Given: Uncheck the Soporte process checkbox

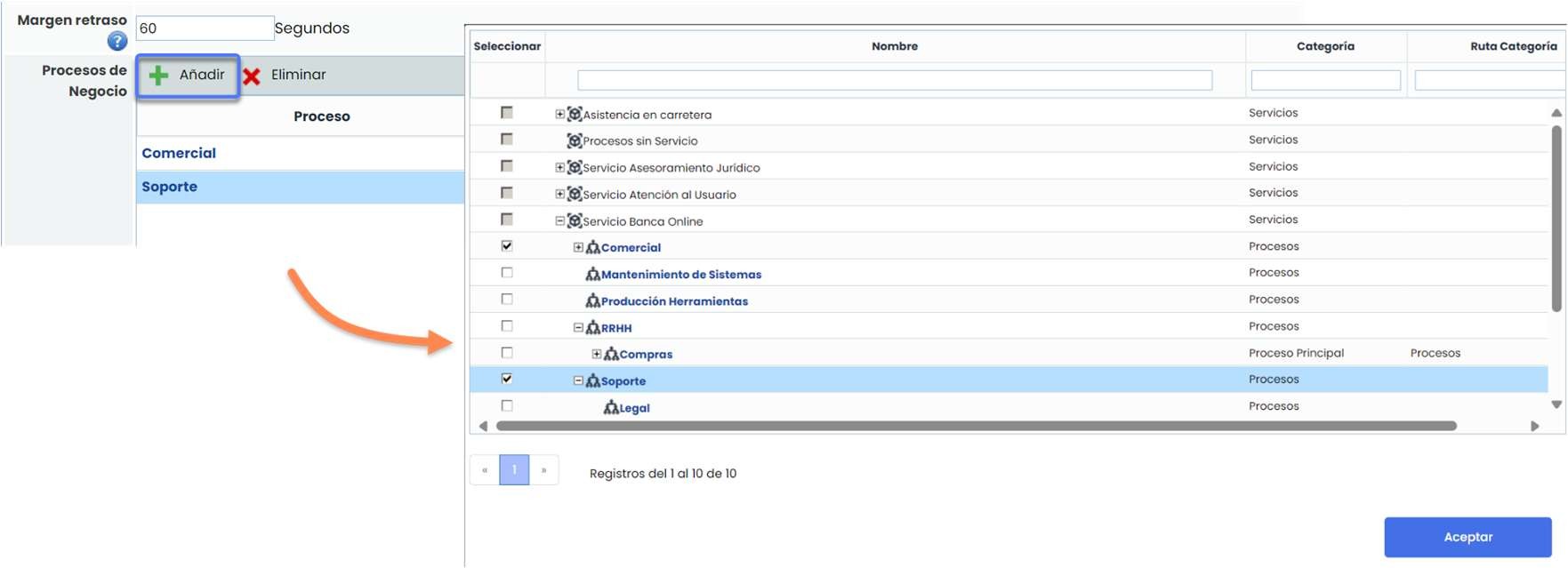Looking at the screenshot, I should 507,379.
